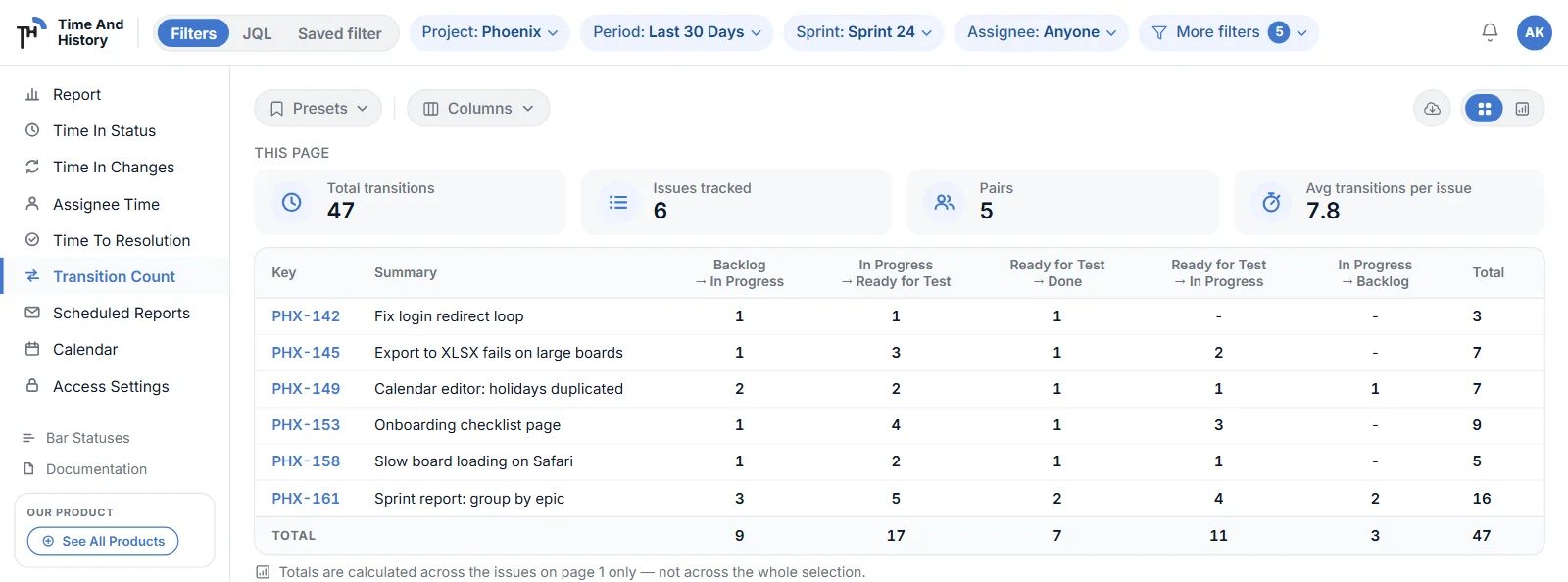1568x582 pixels.
Task: Click the Total transitions clock icon
Action: pyautogui.click(x=292, y=202)
